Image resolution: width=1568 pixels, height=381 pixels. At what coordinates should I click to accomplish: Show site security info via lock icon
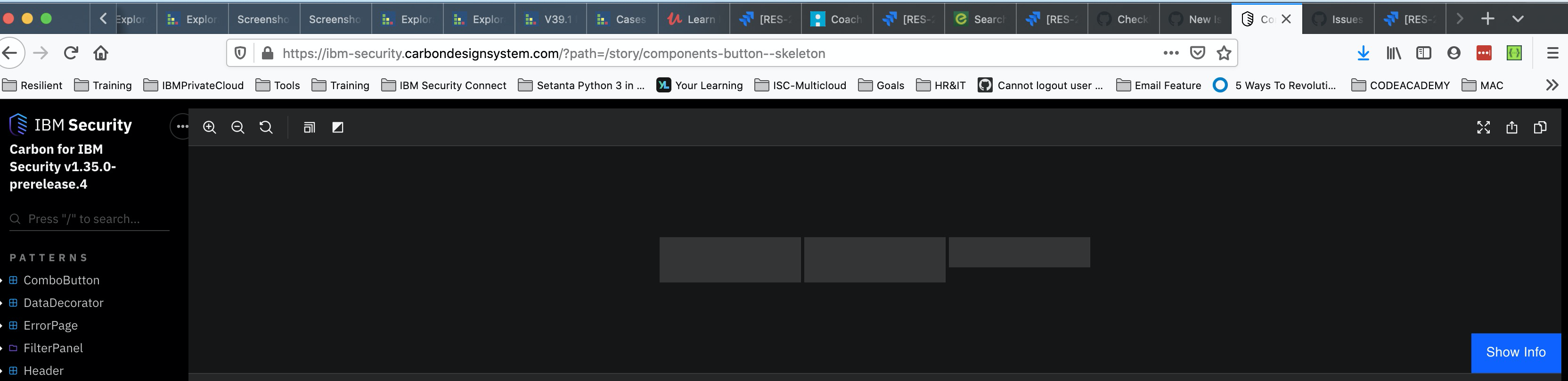tap(267, 53)
